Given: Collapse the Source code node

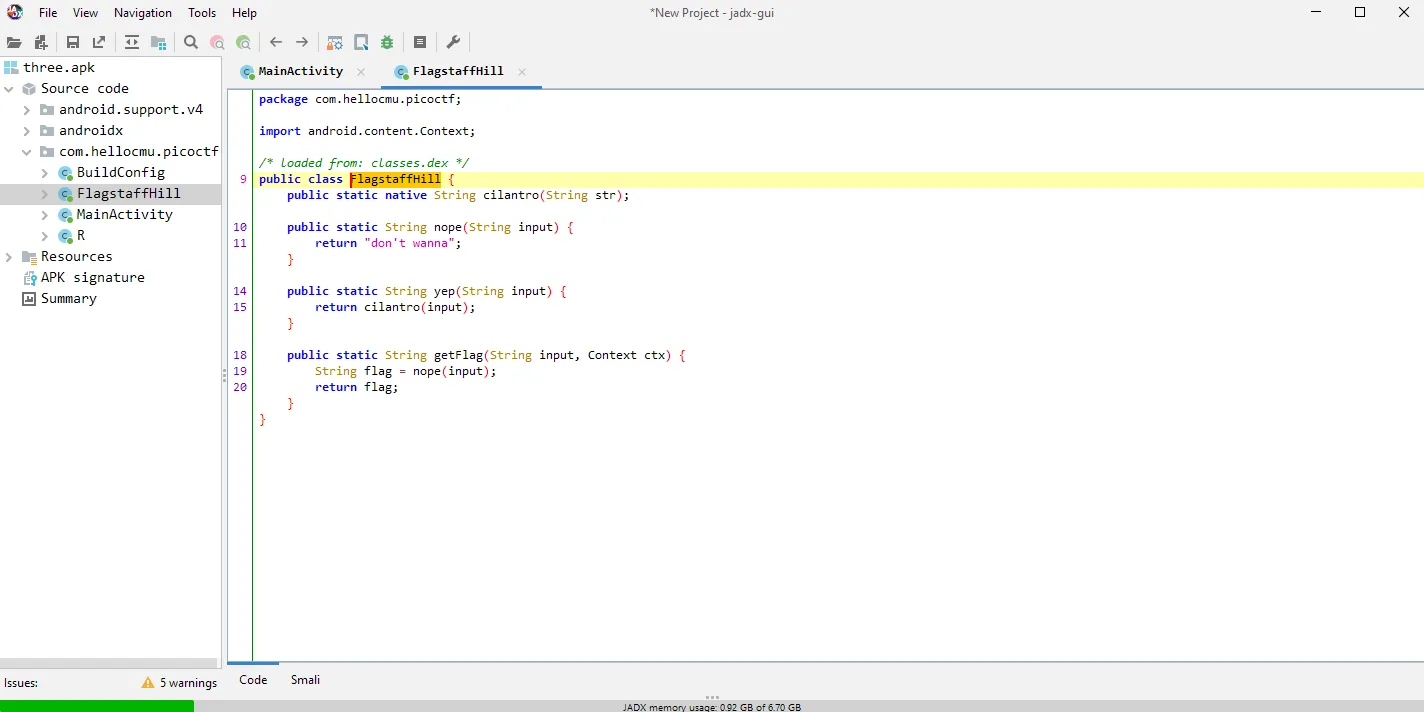Looking at the screenshot, I should click(x=9, y=89).
